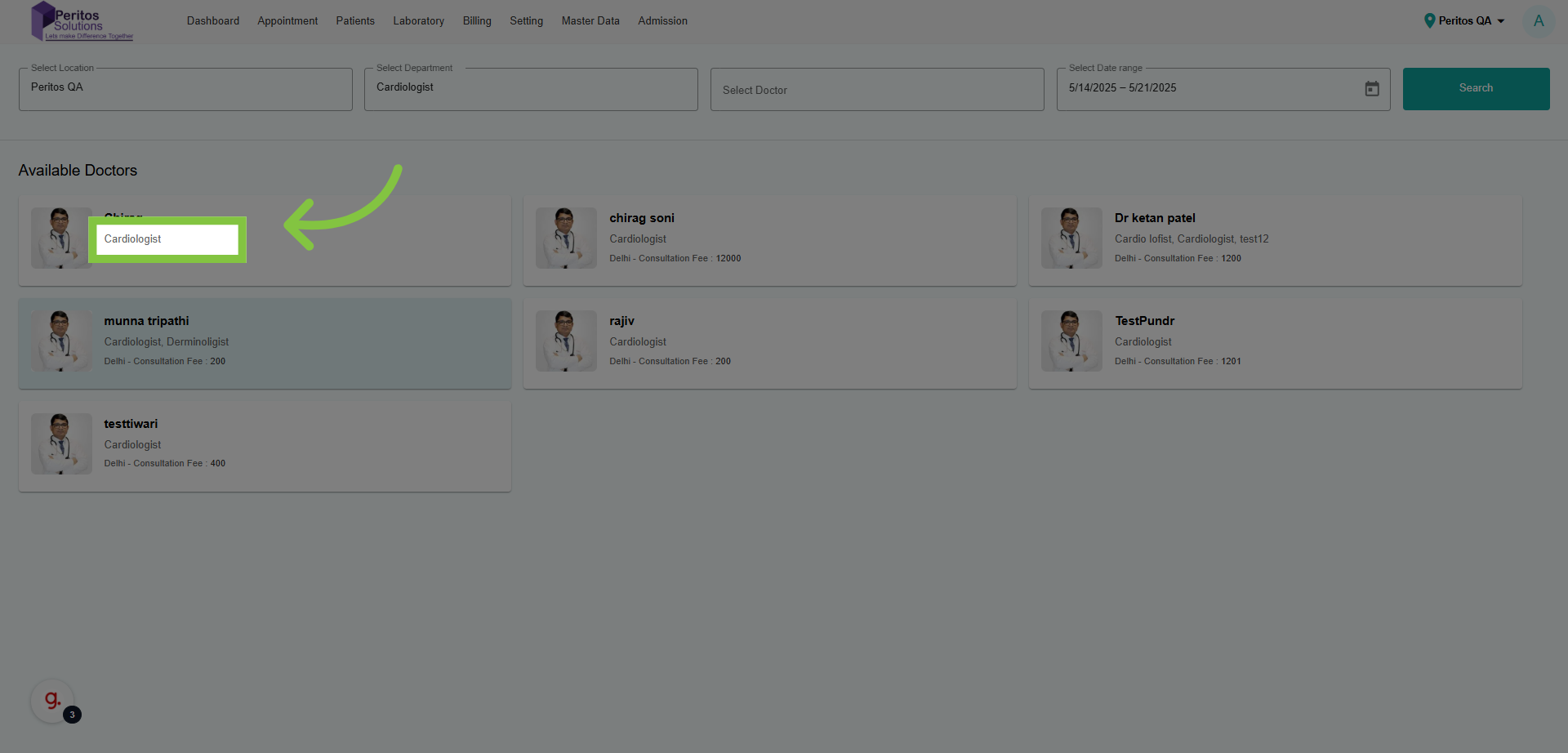Open the Master Data menu

(590, 21)
